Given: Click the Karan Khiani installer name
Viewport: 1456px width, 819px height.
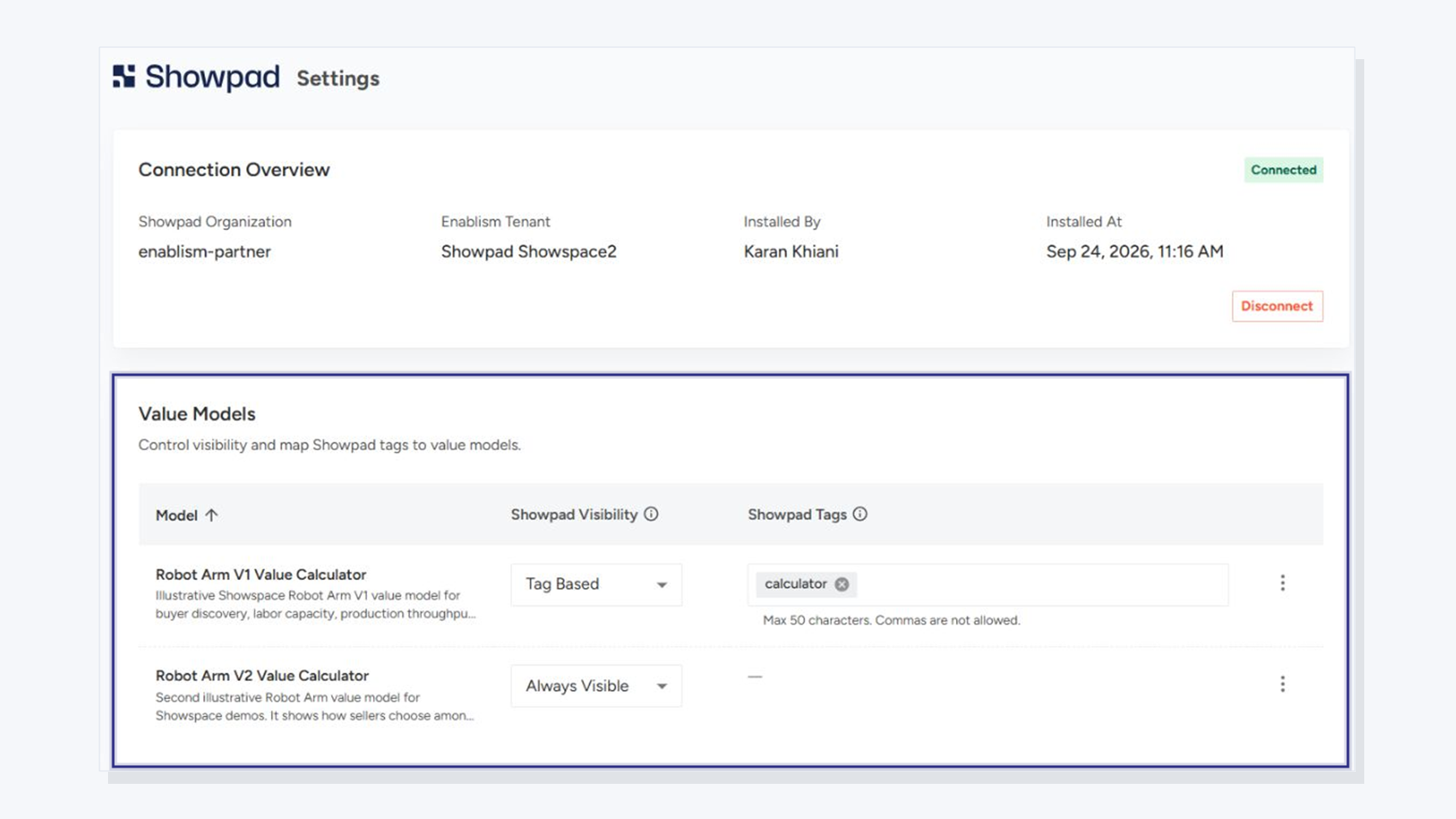Looking at the screenshot, I should pos(791,251).
